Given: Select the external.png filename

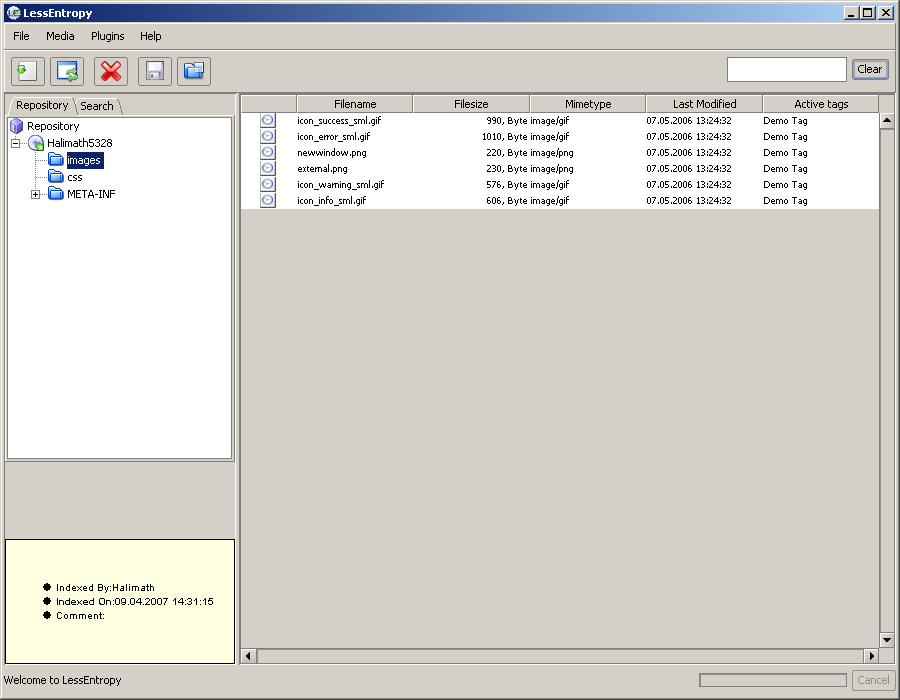Looking at the screenshot, I should [322, 169].
